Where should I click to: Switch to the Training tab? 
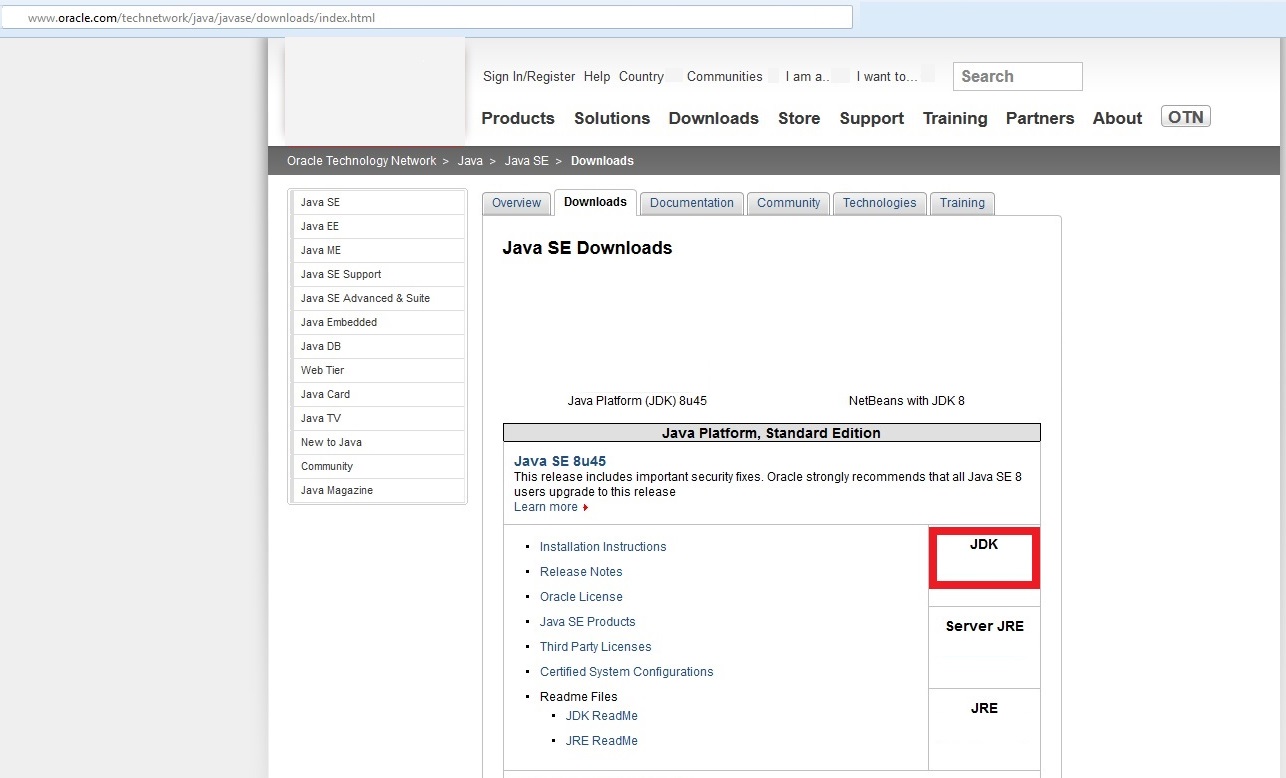(962, 203)
